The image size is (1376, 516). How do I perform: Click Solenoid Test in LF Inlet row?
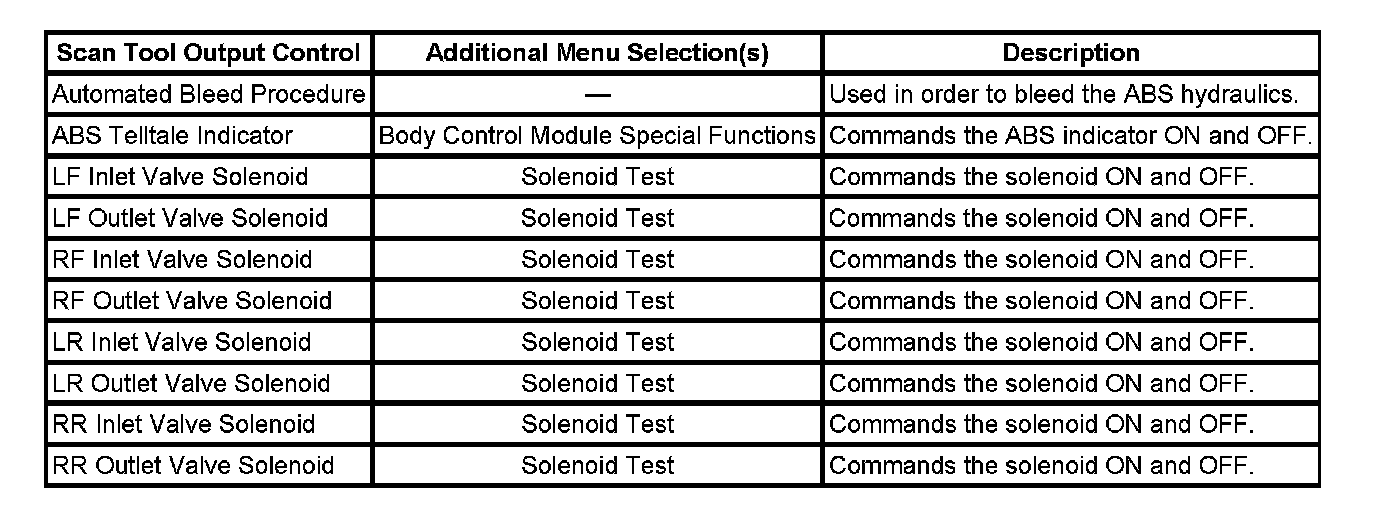pyautogui.click(x=597, y=177)
